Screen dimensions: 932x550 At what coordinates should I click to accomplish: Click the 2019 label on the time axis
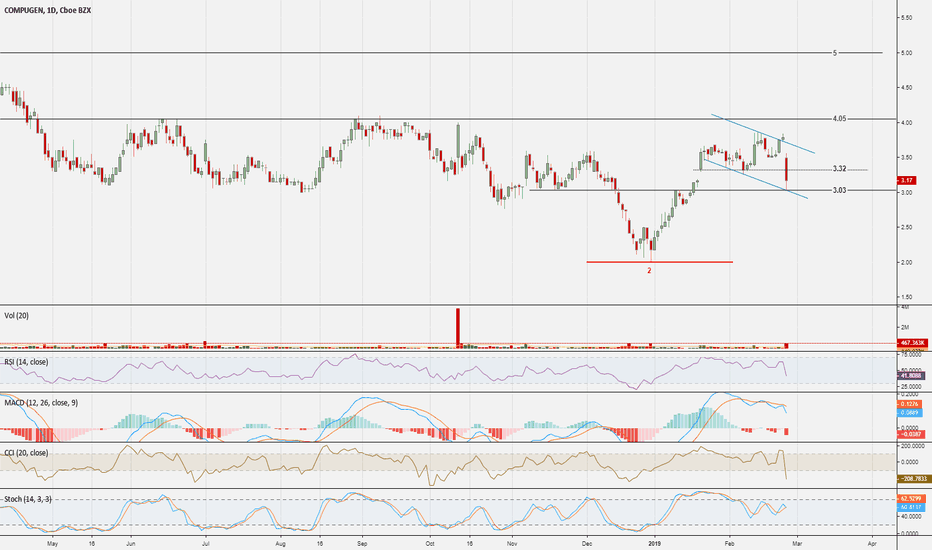655,543
